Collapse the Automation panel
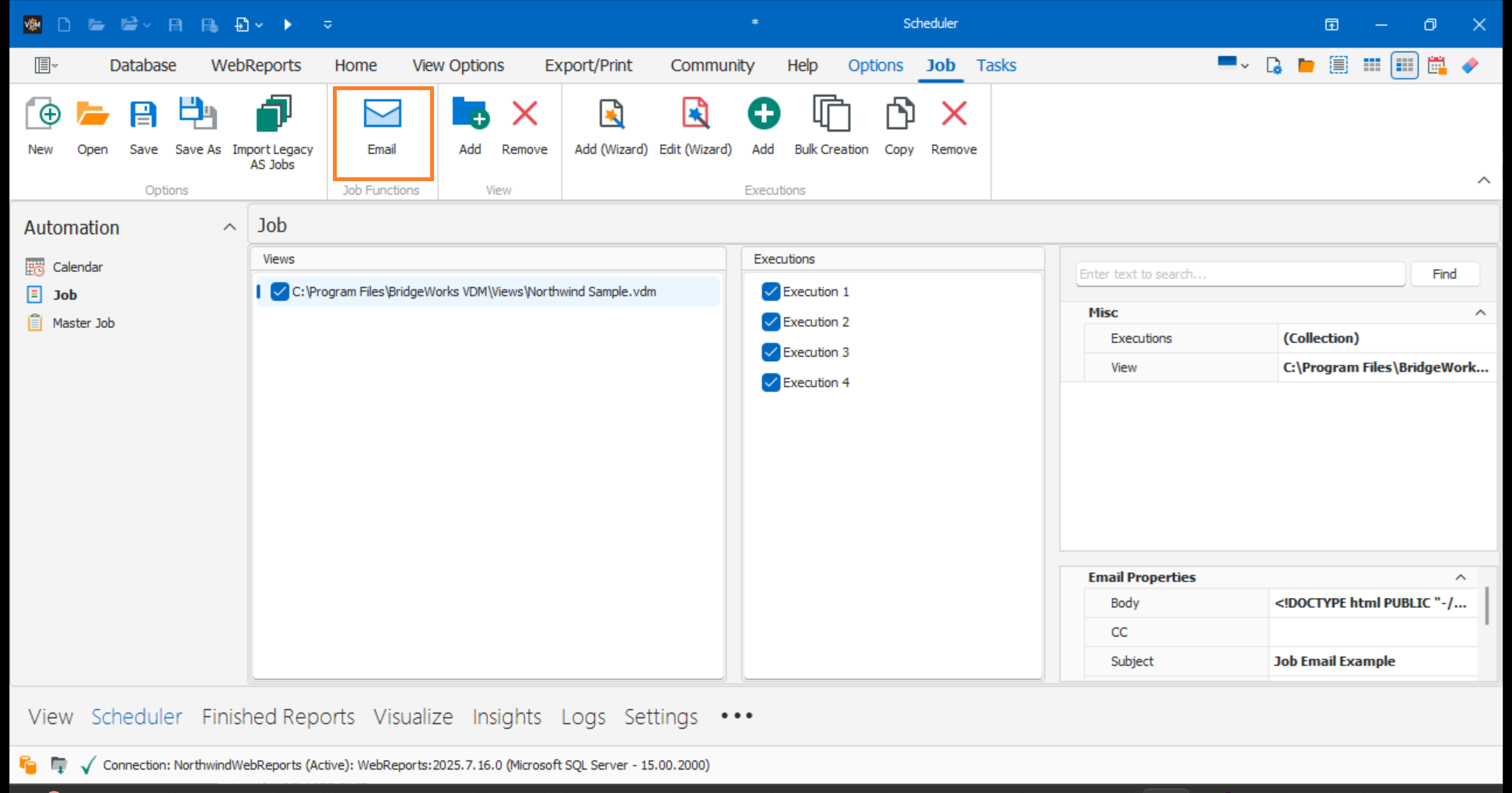 (229, 226)
